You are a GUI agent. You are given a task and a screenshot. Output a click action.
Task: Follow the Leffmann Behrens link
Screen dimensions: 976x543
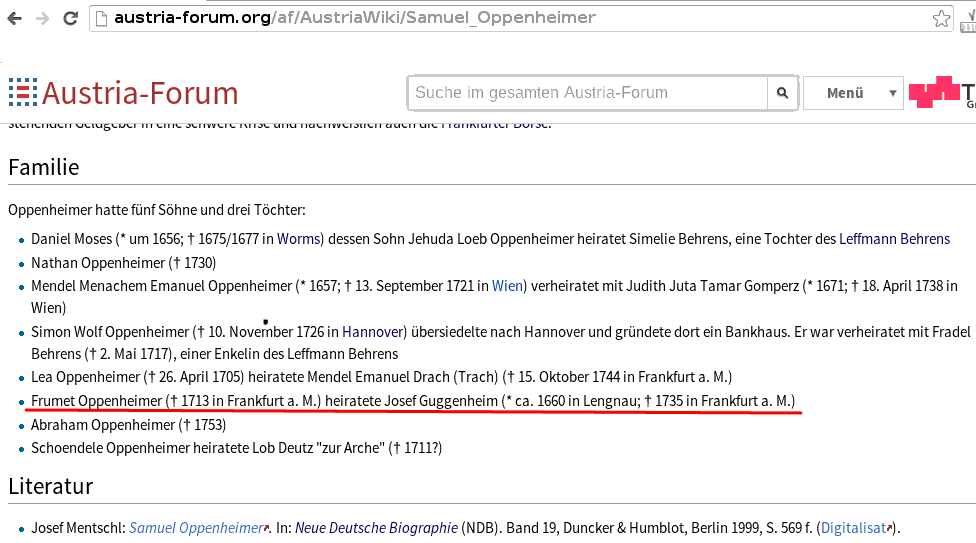[x=894, y=239]
